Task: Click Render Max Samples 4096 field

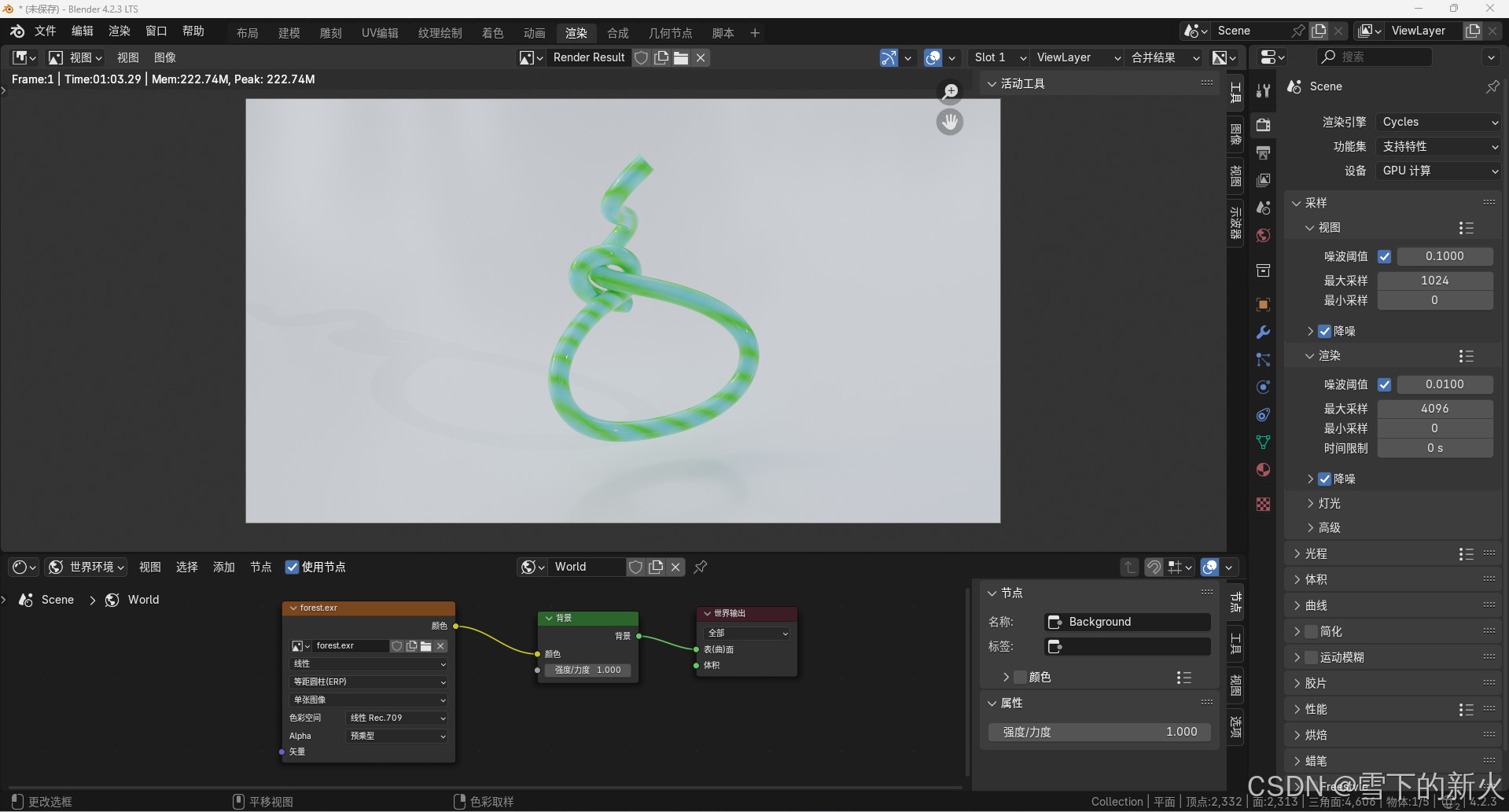Action: pos(1434,409)
